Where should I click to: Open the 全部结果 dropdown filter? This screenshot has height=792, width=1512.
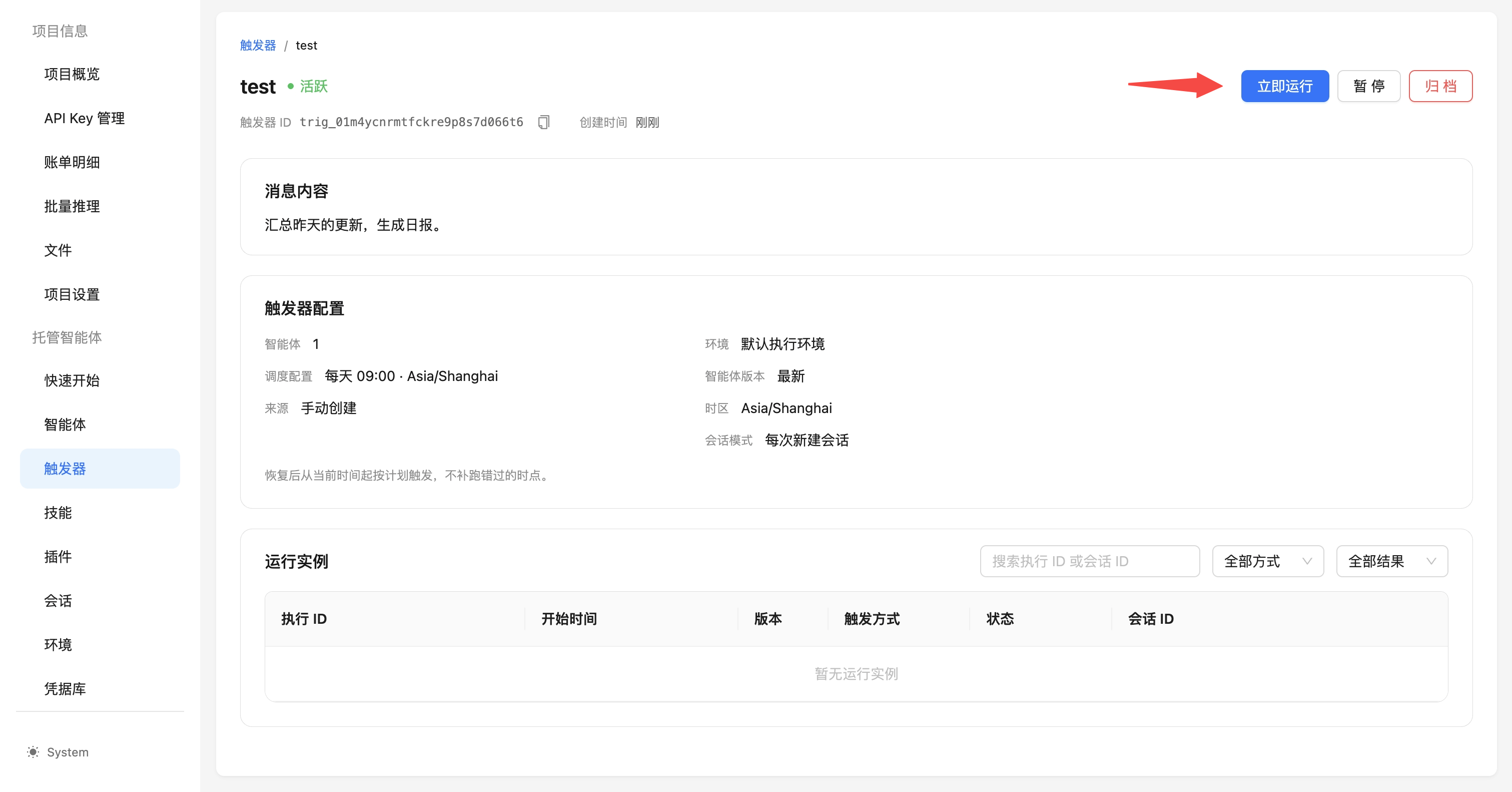[x=1392, y=561]
